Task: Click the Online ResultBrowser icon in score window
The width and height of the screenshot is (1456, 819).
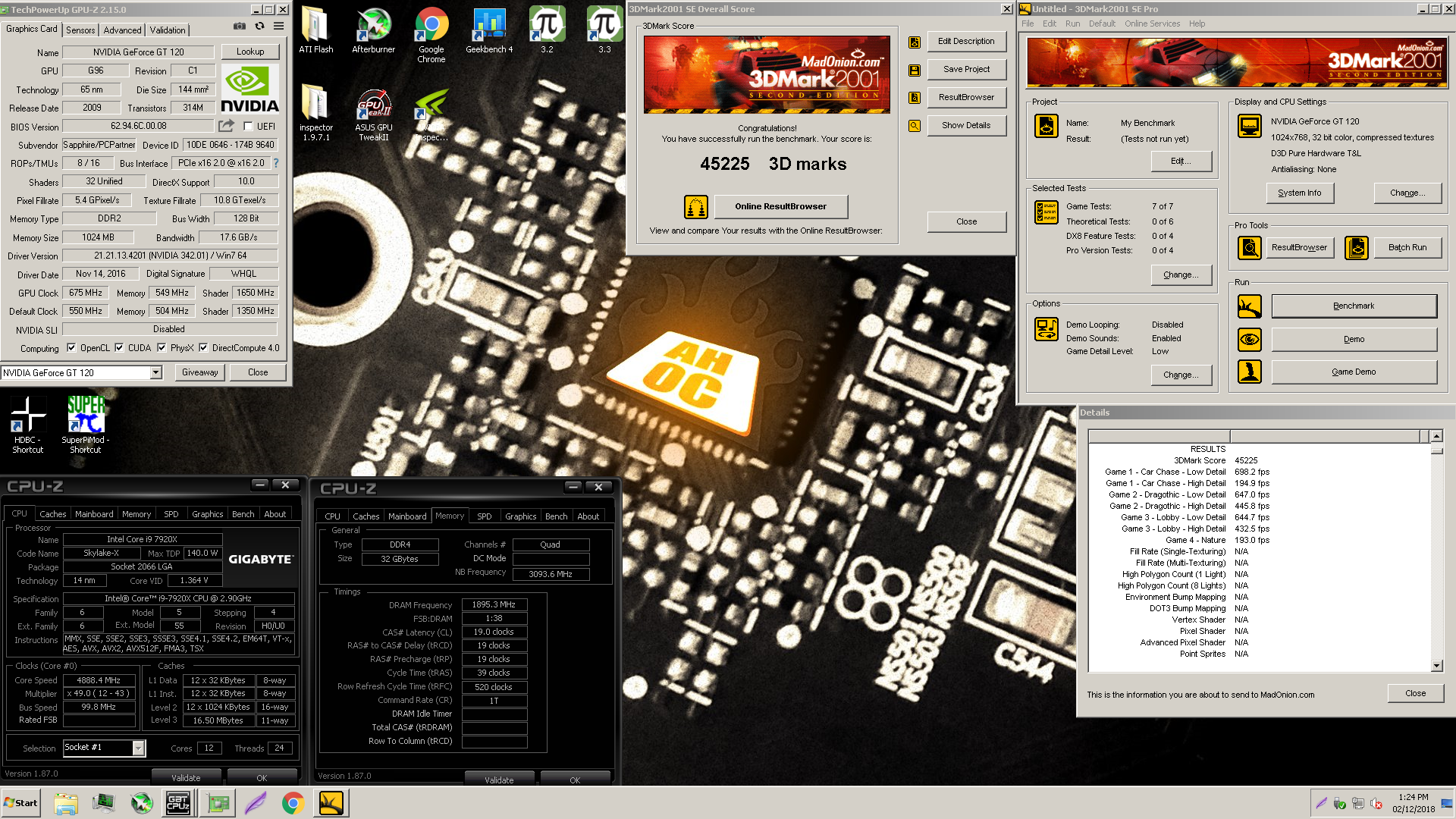Action: (x=695, y=206)
